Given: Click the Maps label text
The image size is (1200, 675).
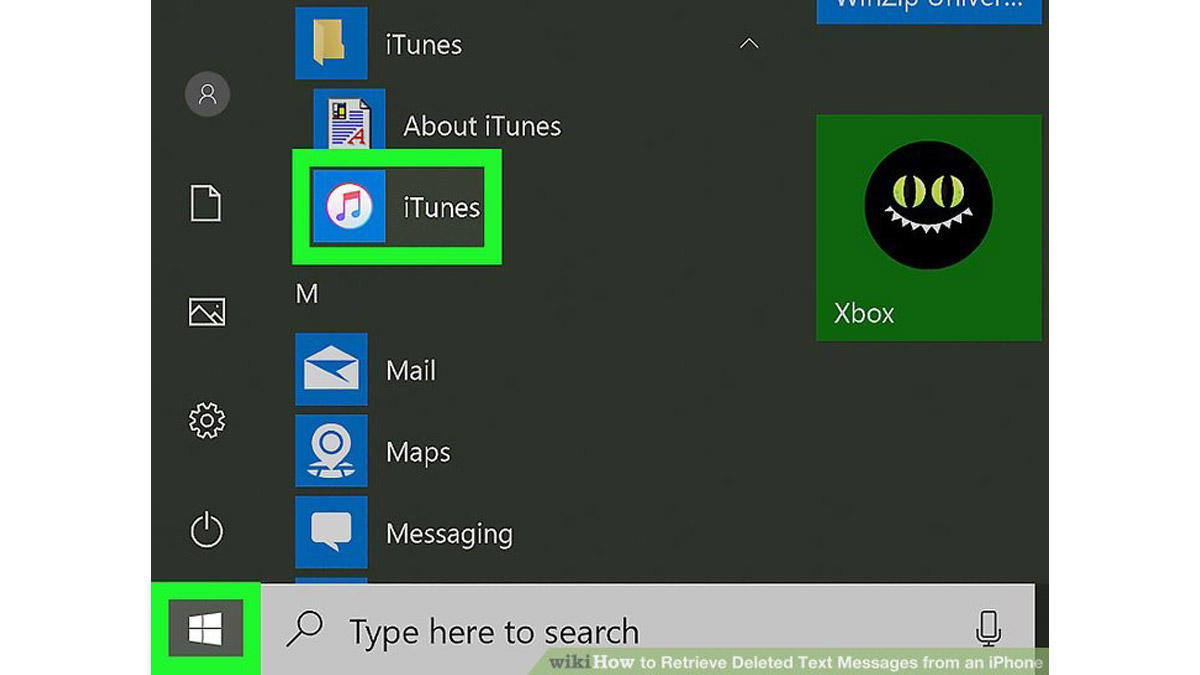Looking at the screenshot, I should tap(418, 453).
